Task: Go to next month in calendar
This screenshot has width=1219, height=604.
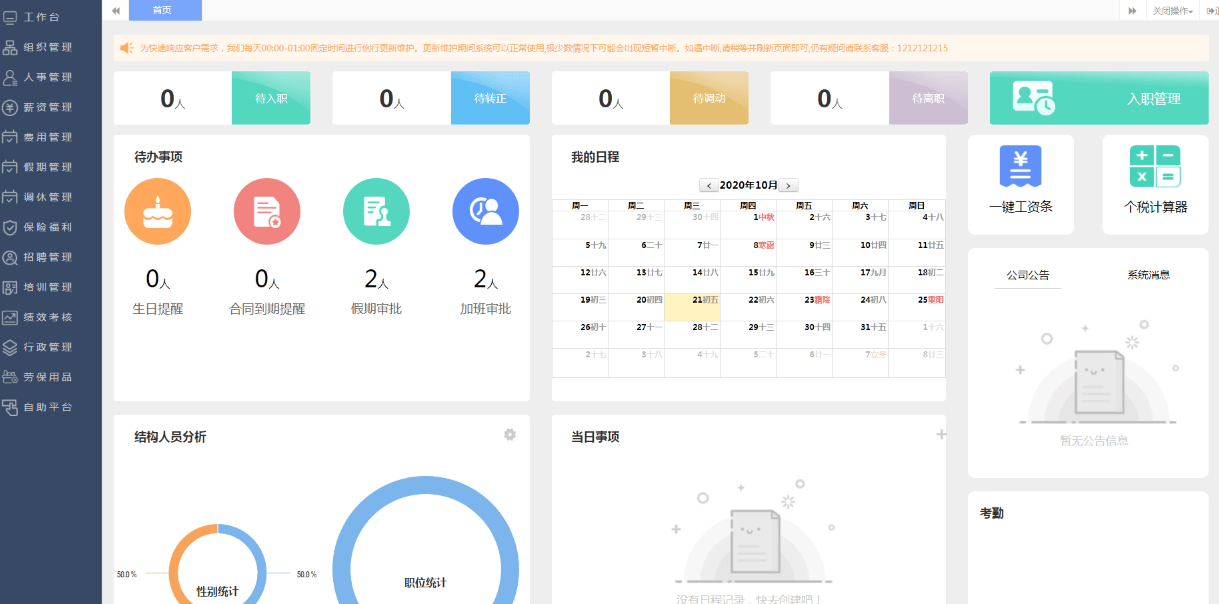Action: [789, 185]
